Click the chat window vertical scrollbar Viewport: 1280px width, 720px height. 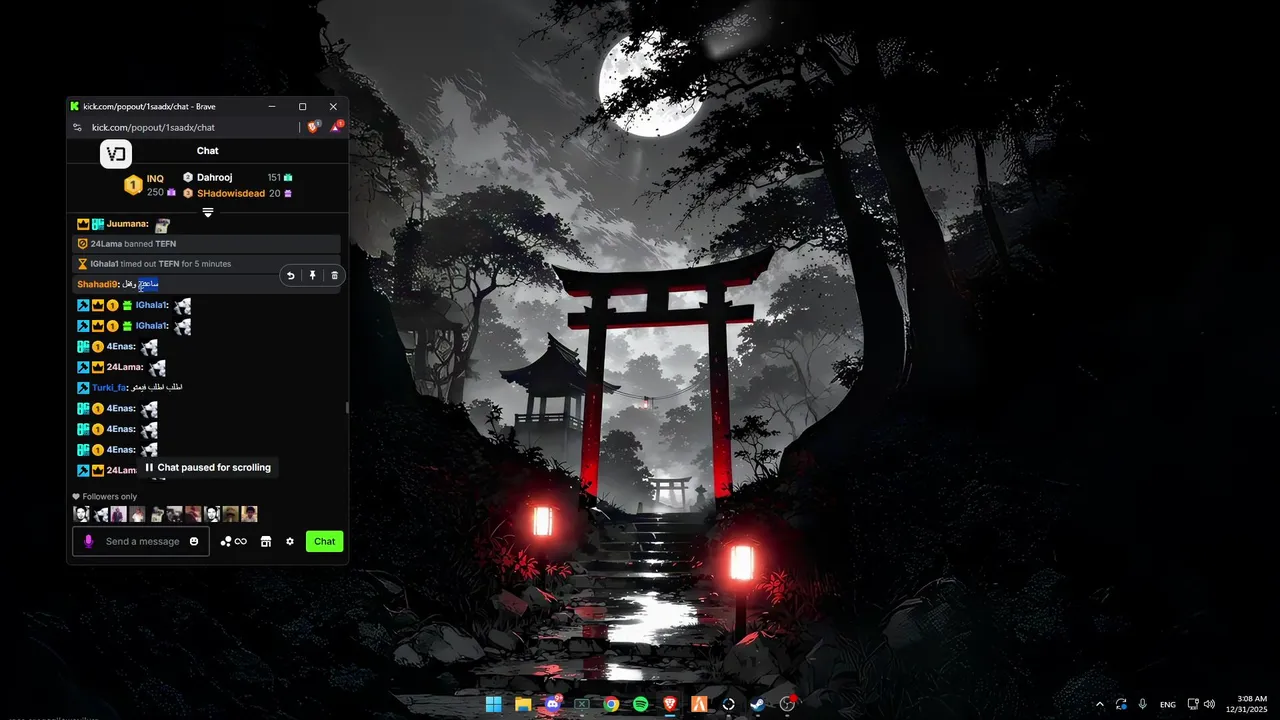click(x=347, y=407)
